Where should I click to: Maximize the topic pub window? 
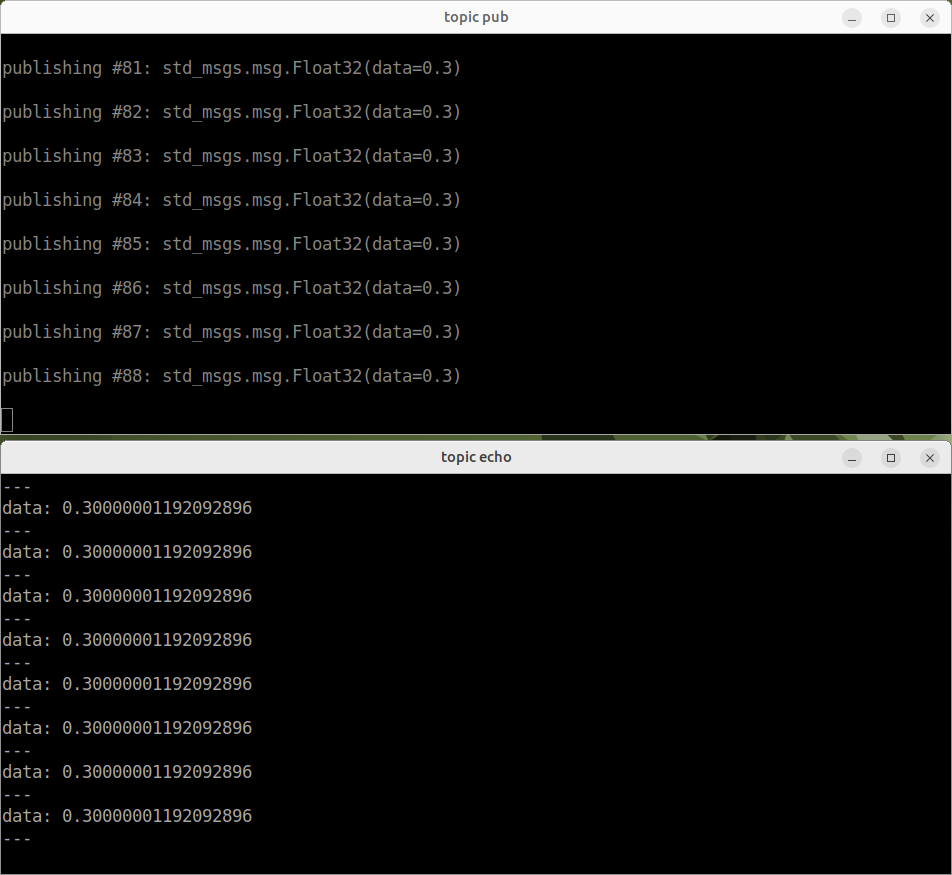coord(891,18)
